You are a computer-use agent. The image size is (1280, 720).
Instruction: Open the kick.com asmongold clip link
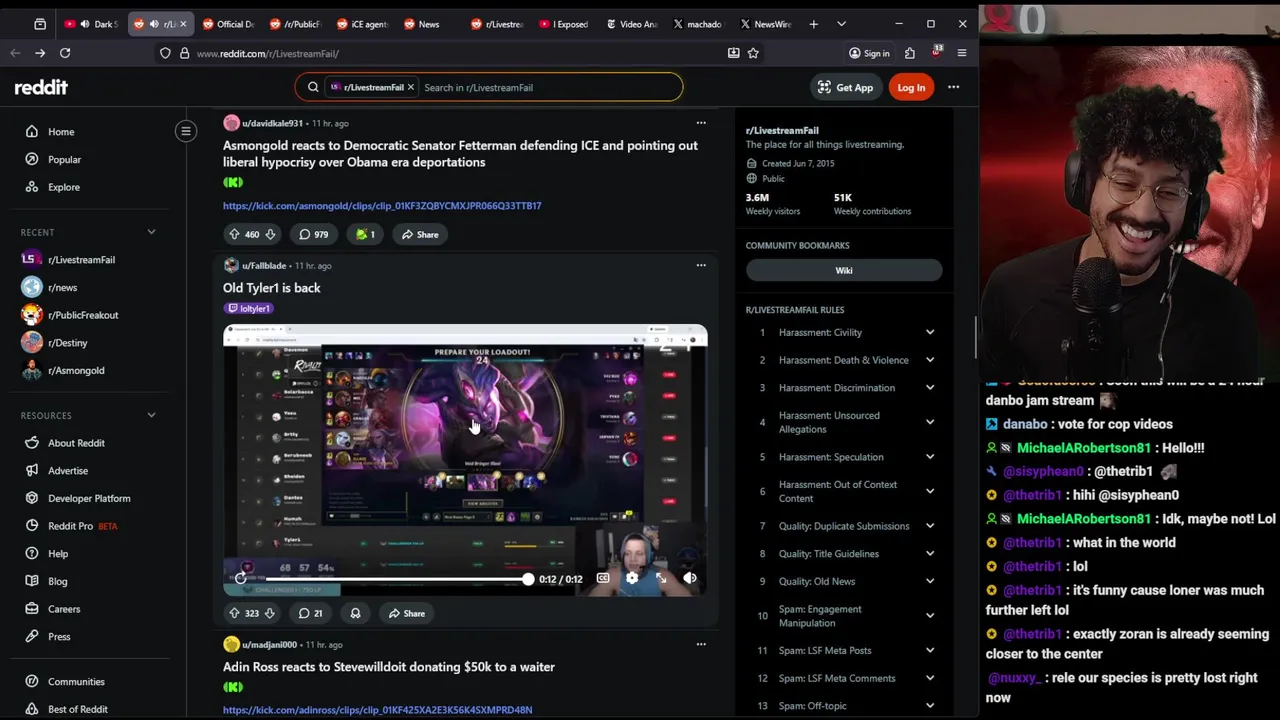[382, 205]
